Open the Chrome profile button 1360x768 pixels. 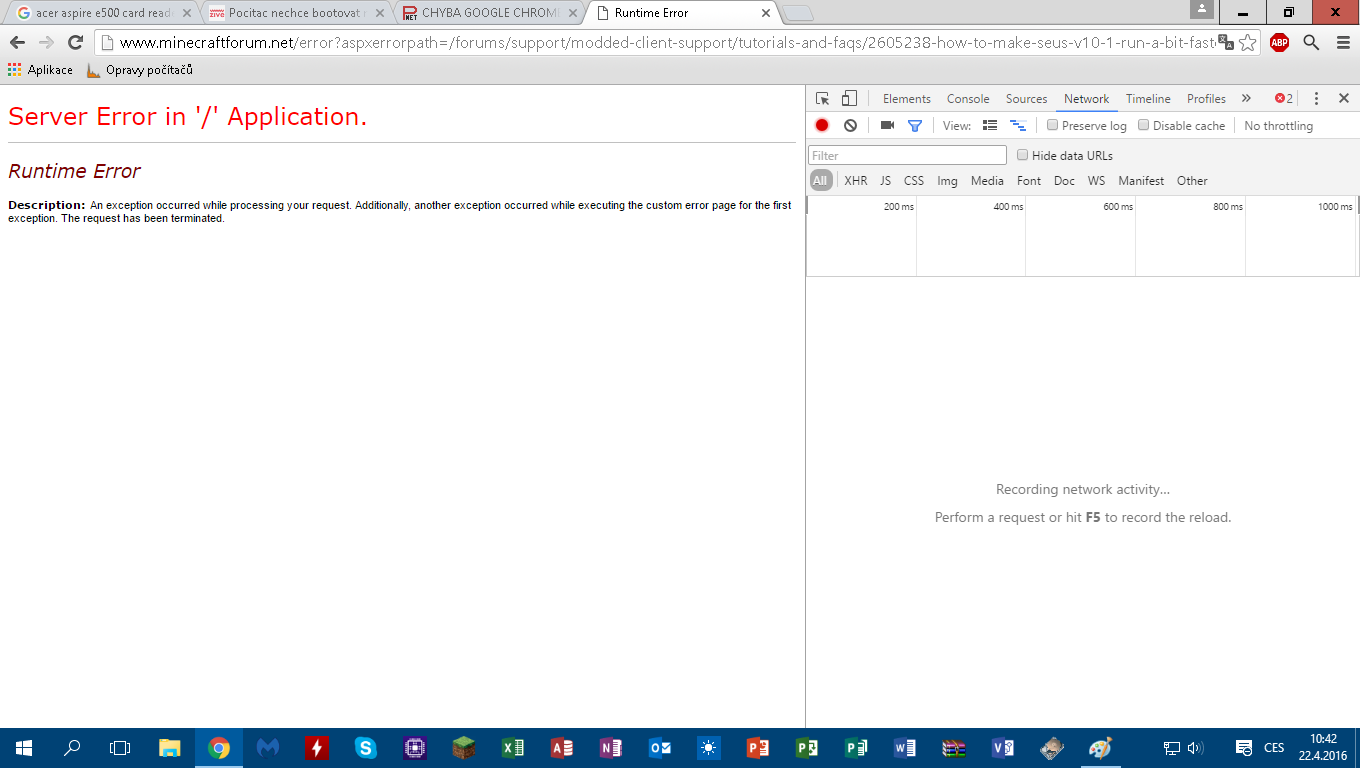1202,10
